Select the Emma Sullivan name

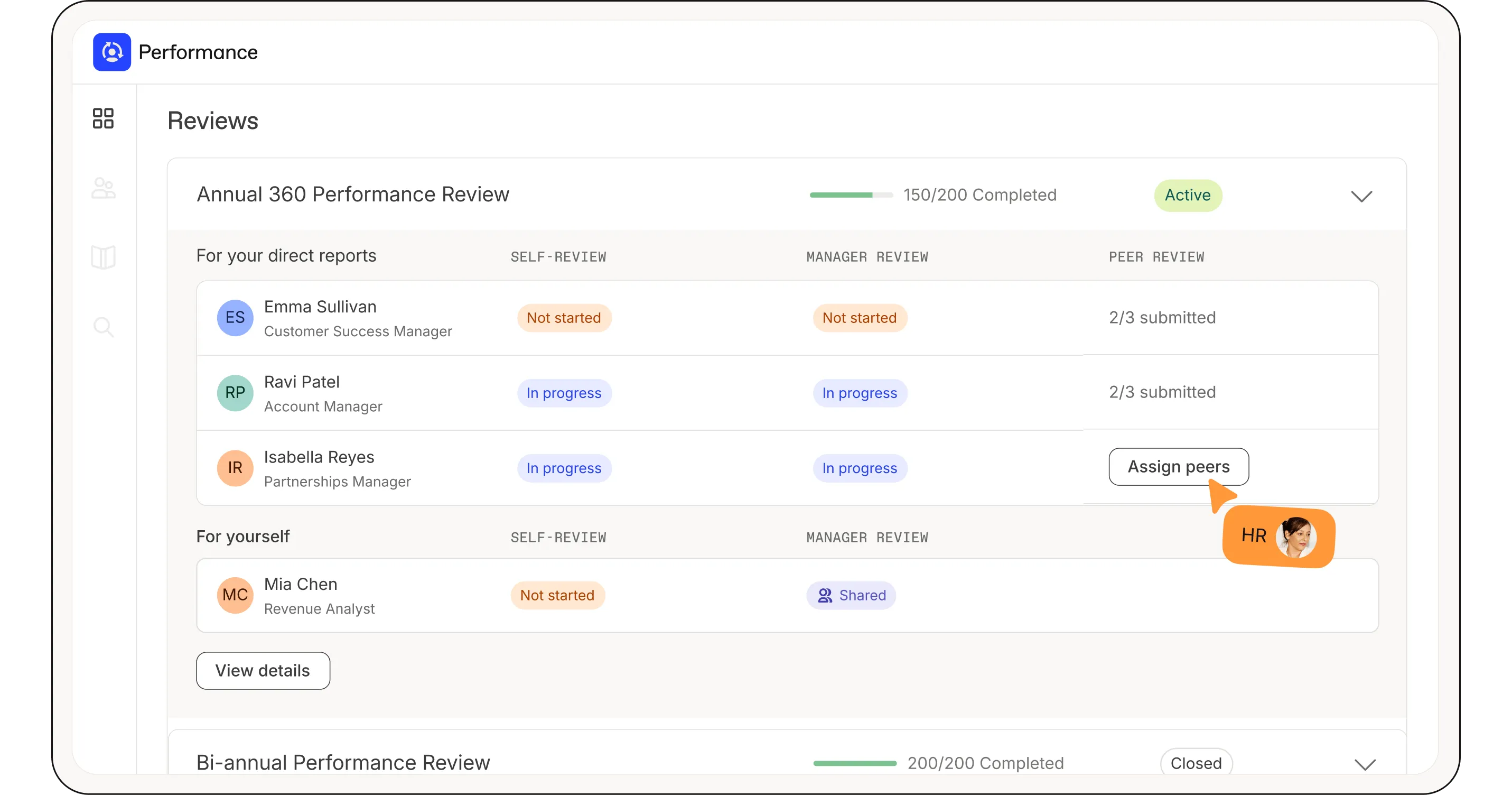coord(320,307)
